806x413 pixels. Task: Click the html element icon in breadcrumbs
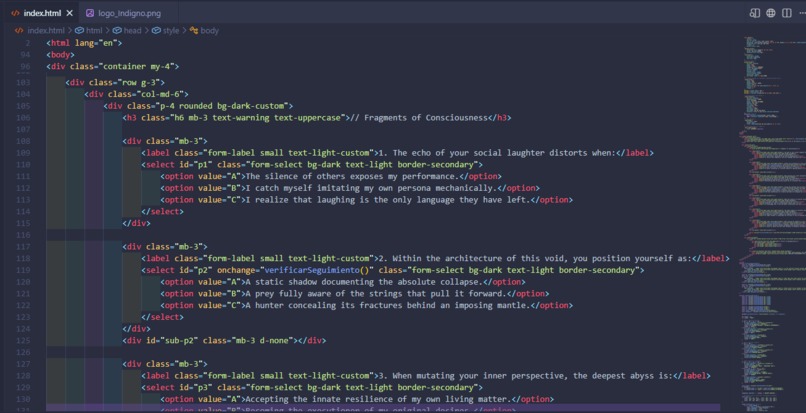click(80, 31)
